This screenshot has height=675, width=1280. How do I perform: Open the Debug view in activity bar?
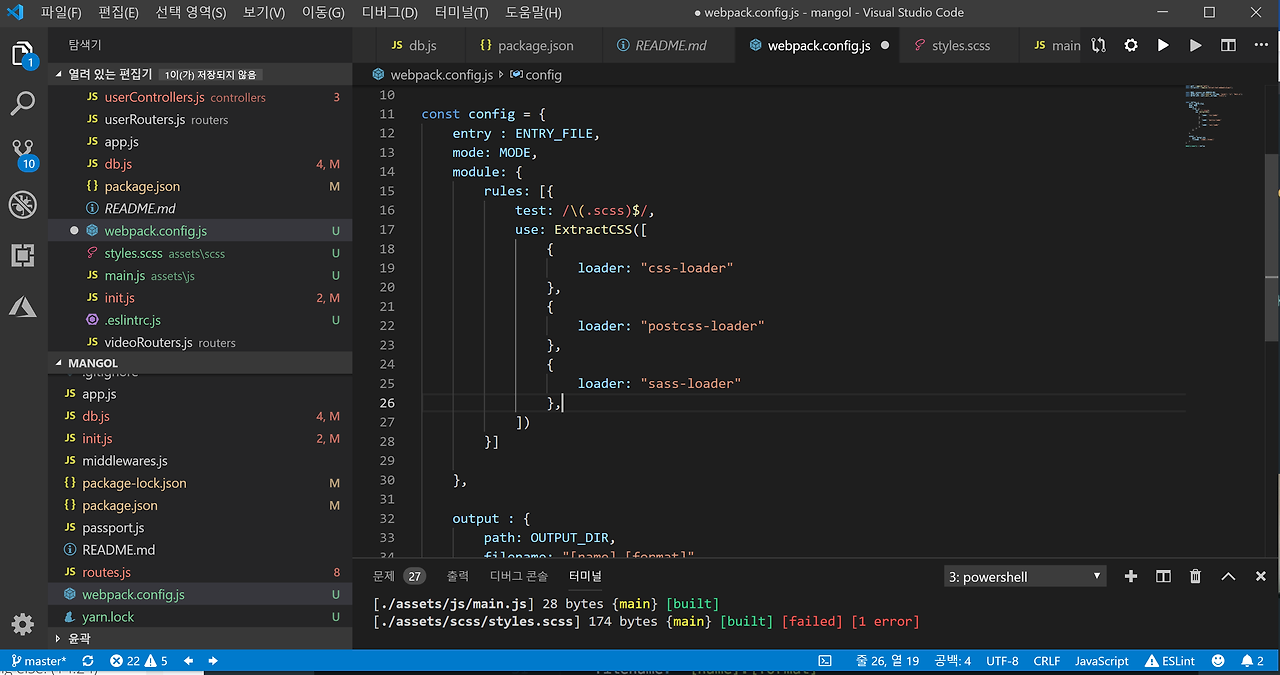pos(23,204)
